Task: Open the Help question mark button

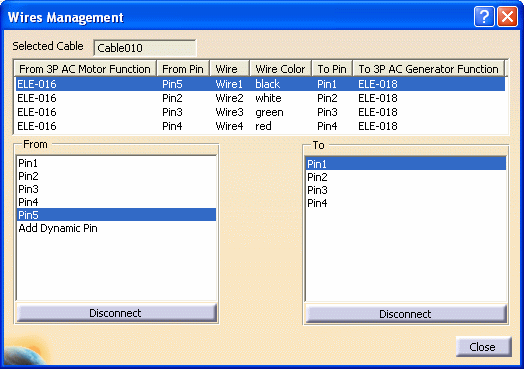Action: coord(484,16)
